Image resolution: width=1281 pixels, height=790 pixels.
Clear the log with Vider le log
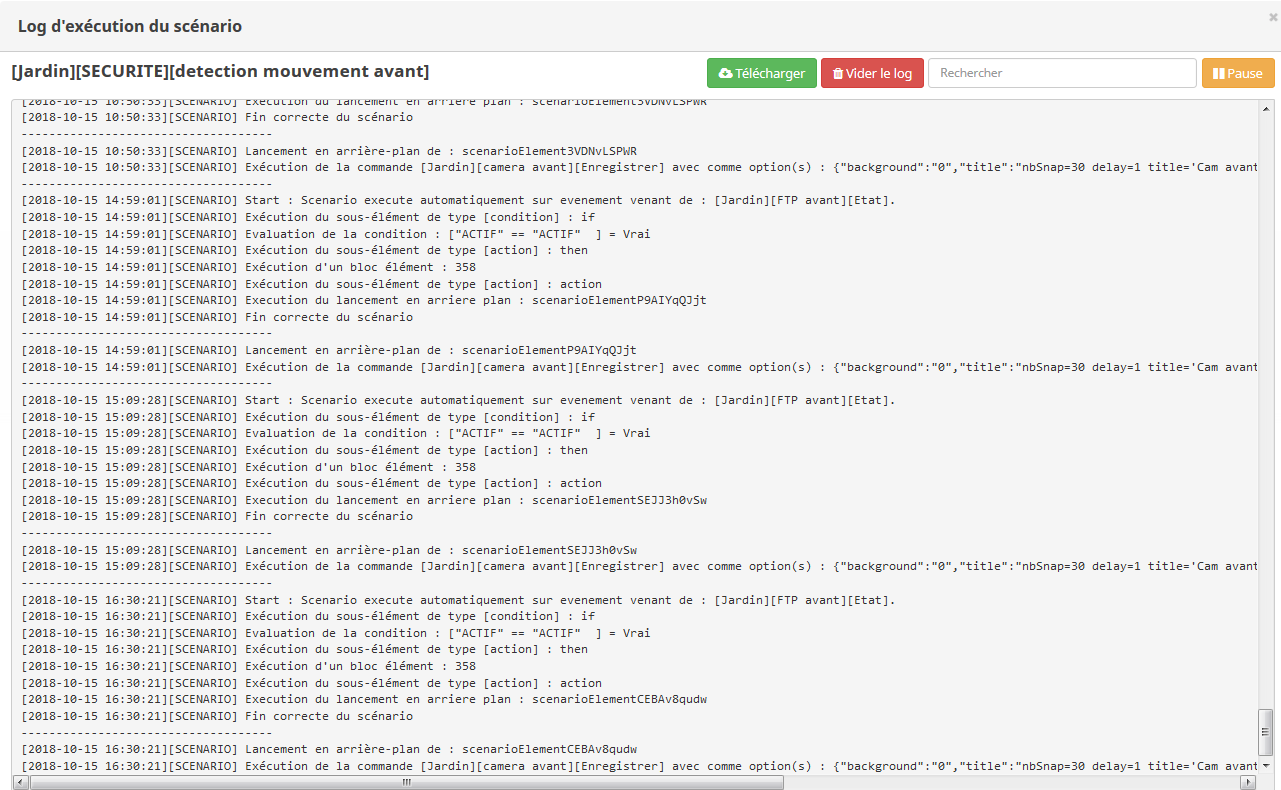point(872,73)
